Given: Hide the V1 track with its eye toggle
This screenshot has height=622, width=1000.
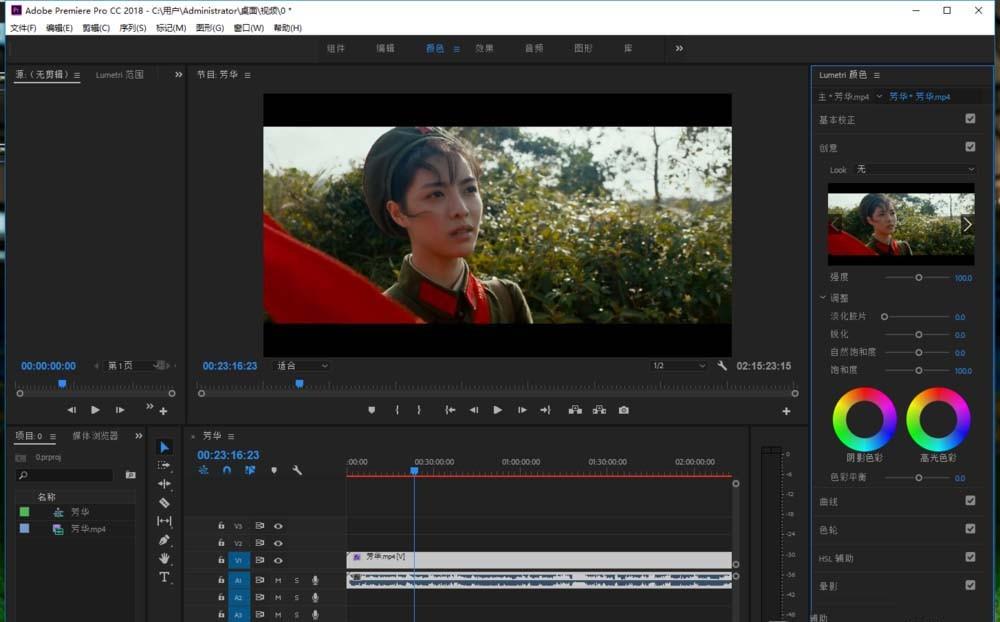Looking at the screenshot, I should click(278, 559).
